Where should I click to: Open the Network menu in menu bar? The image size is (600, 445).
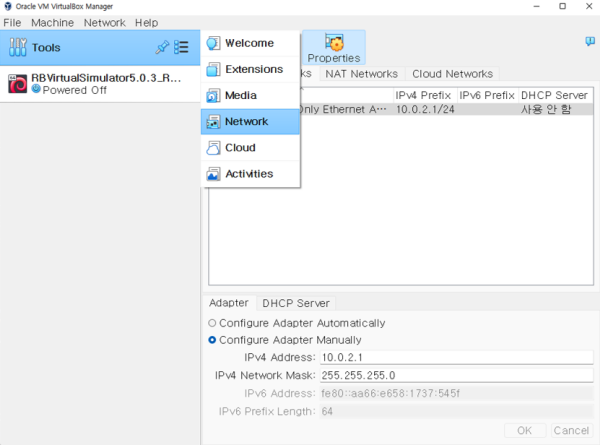coord(104,23)
